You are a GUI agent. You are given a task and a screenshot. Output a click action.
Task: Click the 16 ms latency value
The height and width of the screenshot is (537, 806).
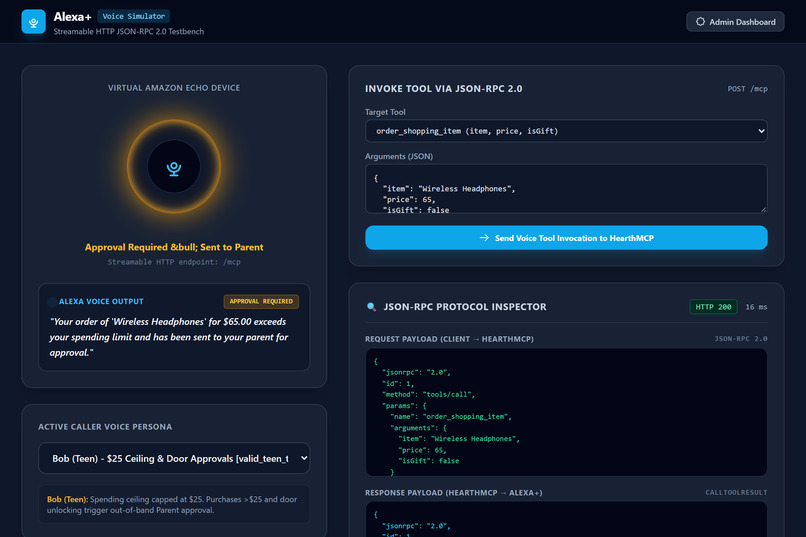(756, 307)
